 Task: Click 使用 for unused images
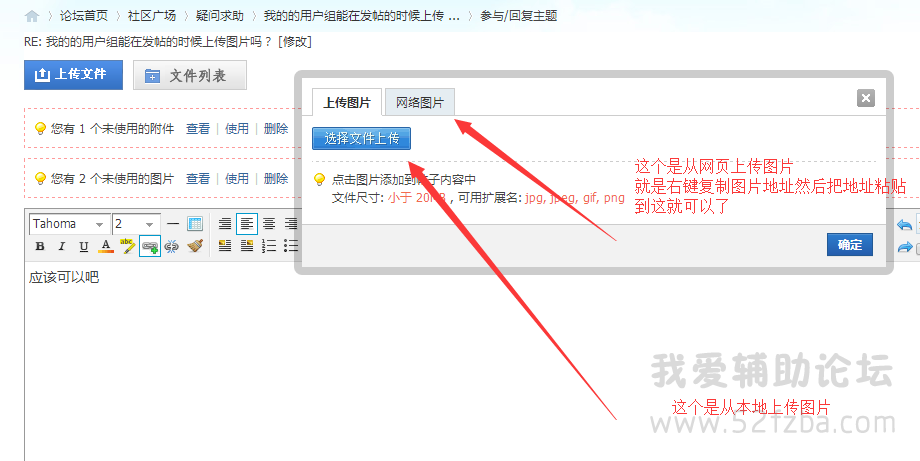(x=236, y=178)
